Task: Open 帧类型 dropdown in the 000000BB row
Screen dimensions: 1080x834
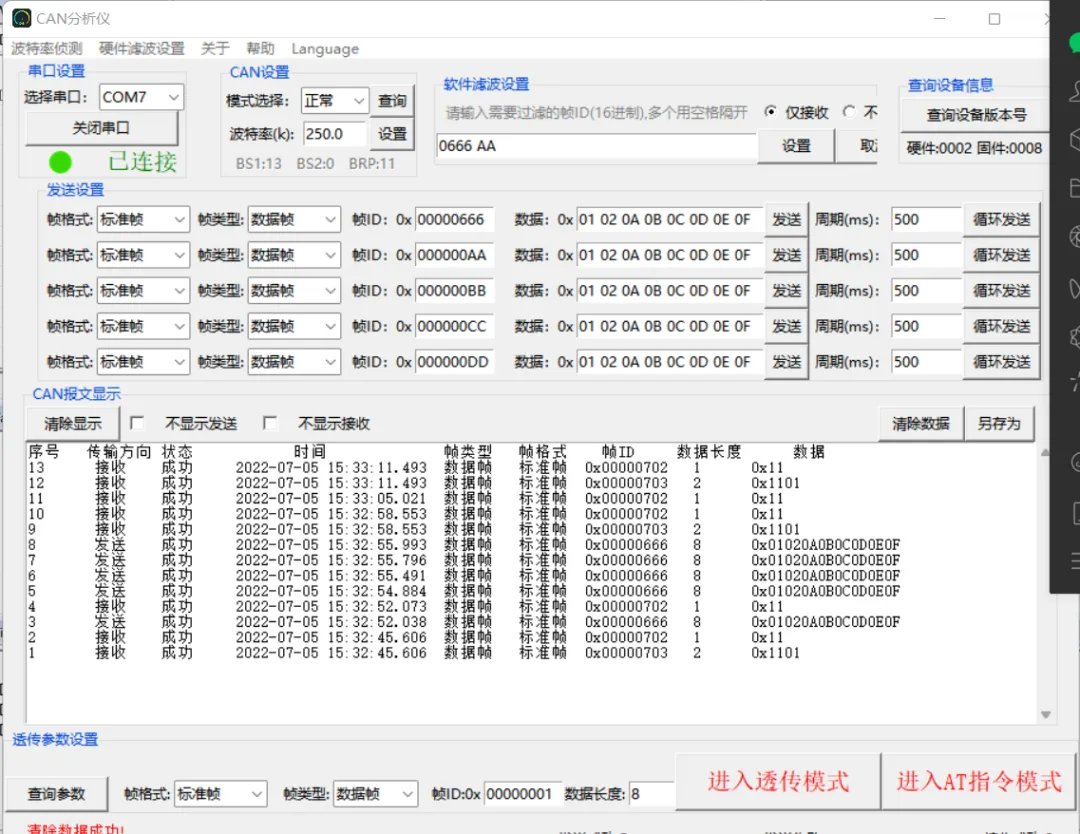Action: click(x=293, y=291)
